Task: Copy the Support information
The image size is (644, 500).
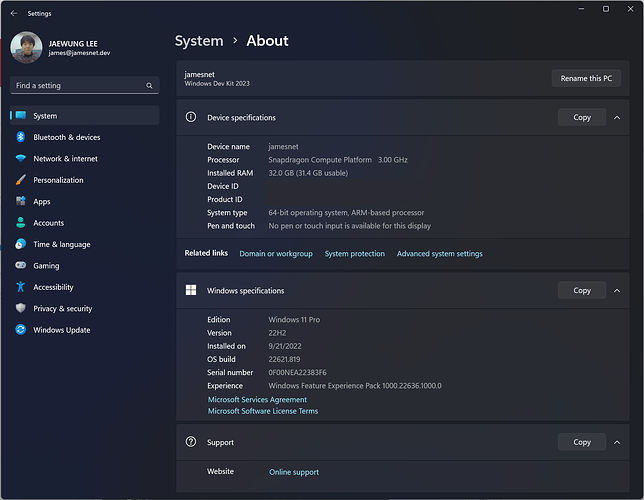Action: click(582, 442)
